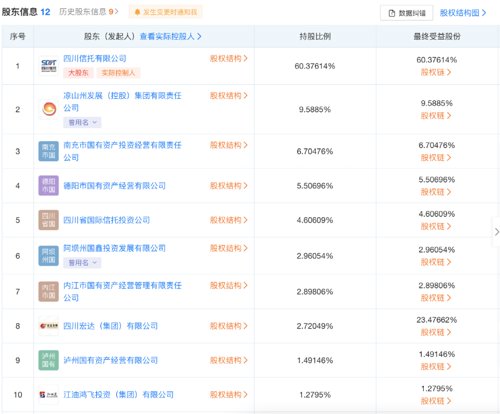Click the 大股东 tag on 四川信托
Image resolution: width=500 pixels, height=414 pixels.
tap(78, 73)
